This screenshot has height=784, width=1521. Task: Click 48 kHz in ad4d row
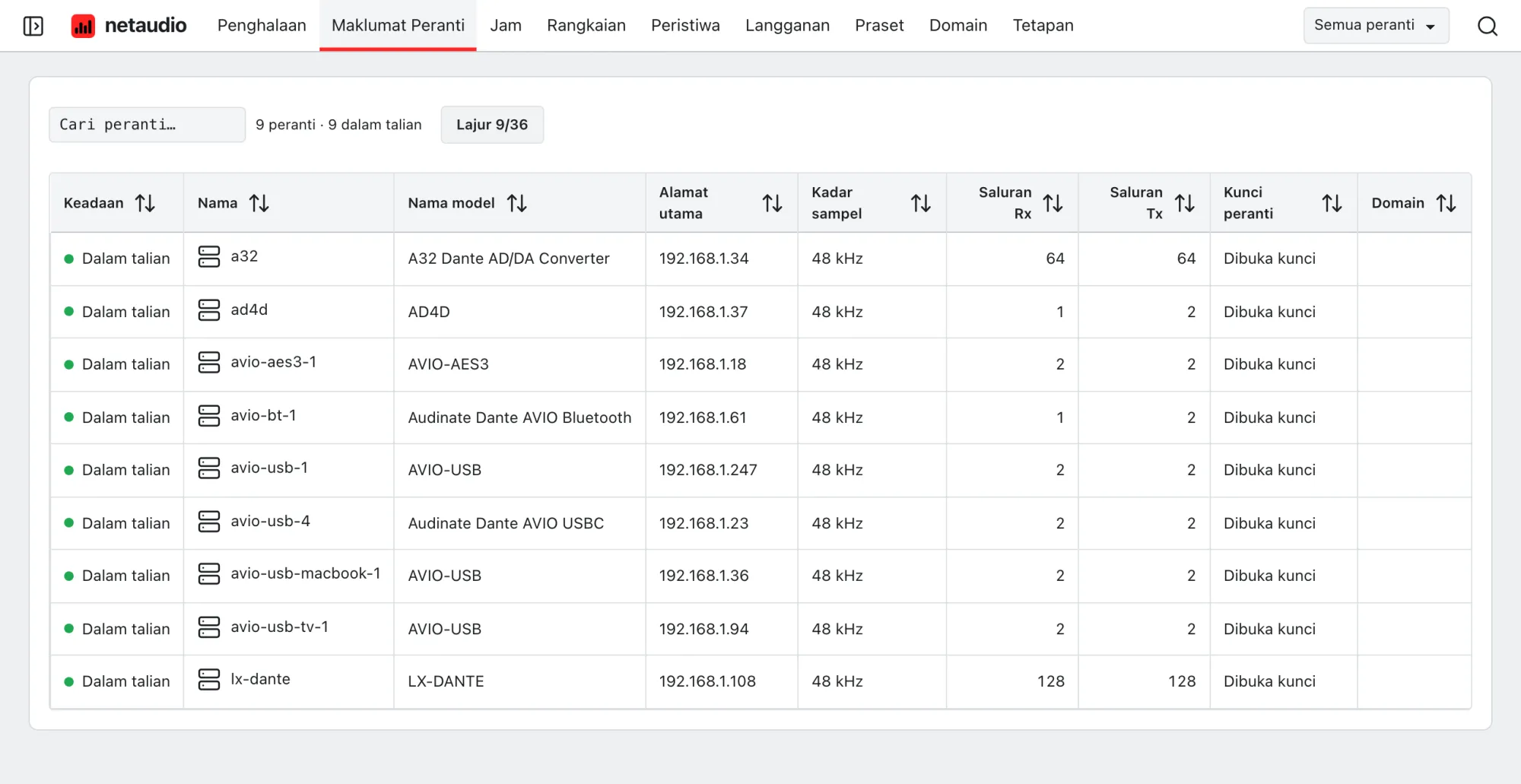point(837,312)
